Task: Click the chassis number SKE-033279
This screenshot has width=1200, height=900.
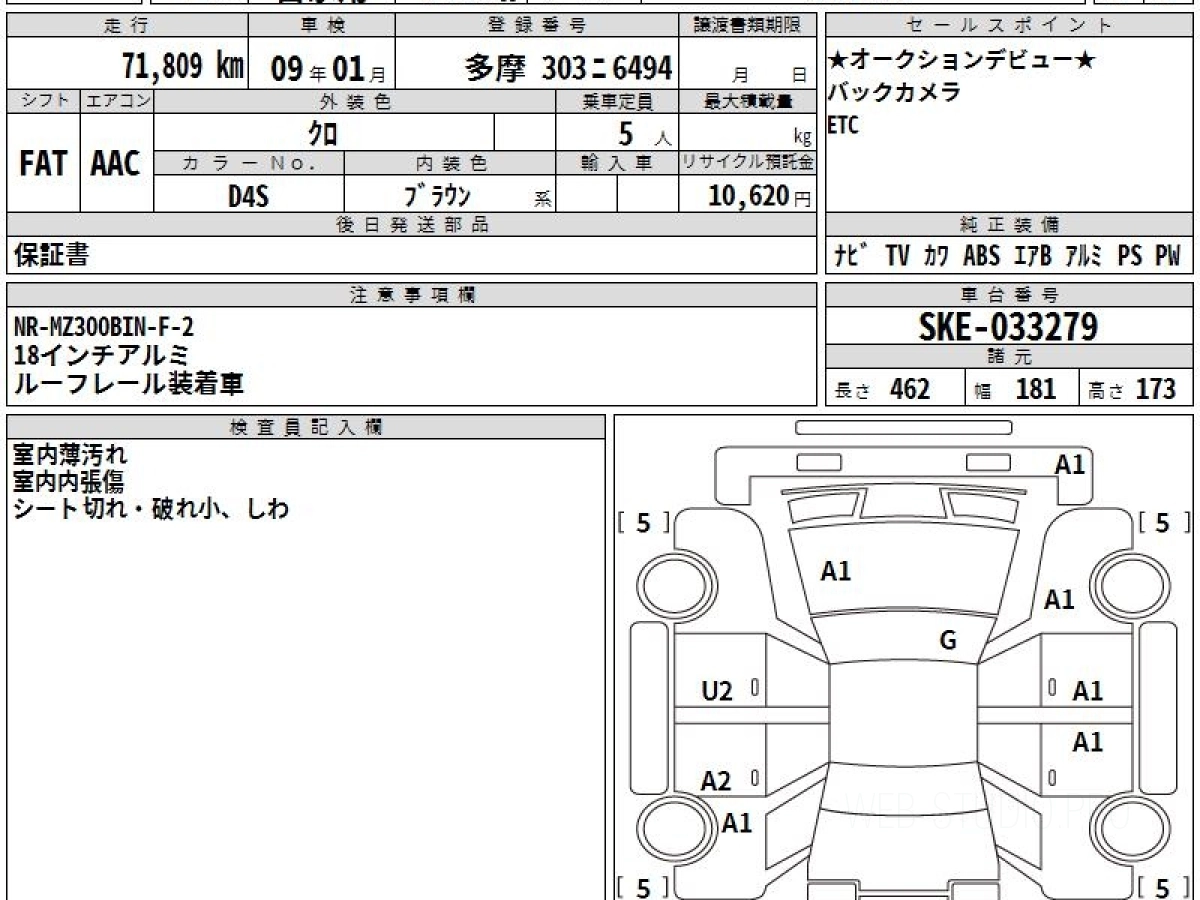Action: pos(1009,326)
